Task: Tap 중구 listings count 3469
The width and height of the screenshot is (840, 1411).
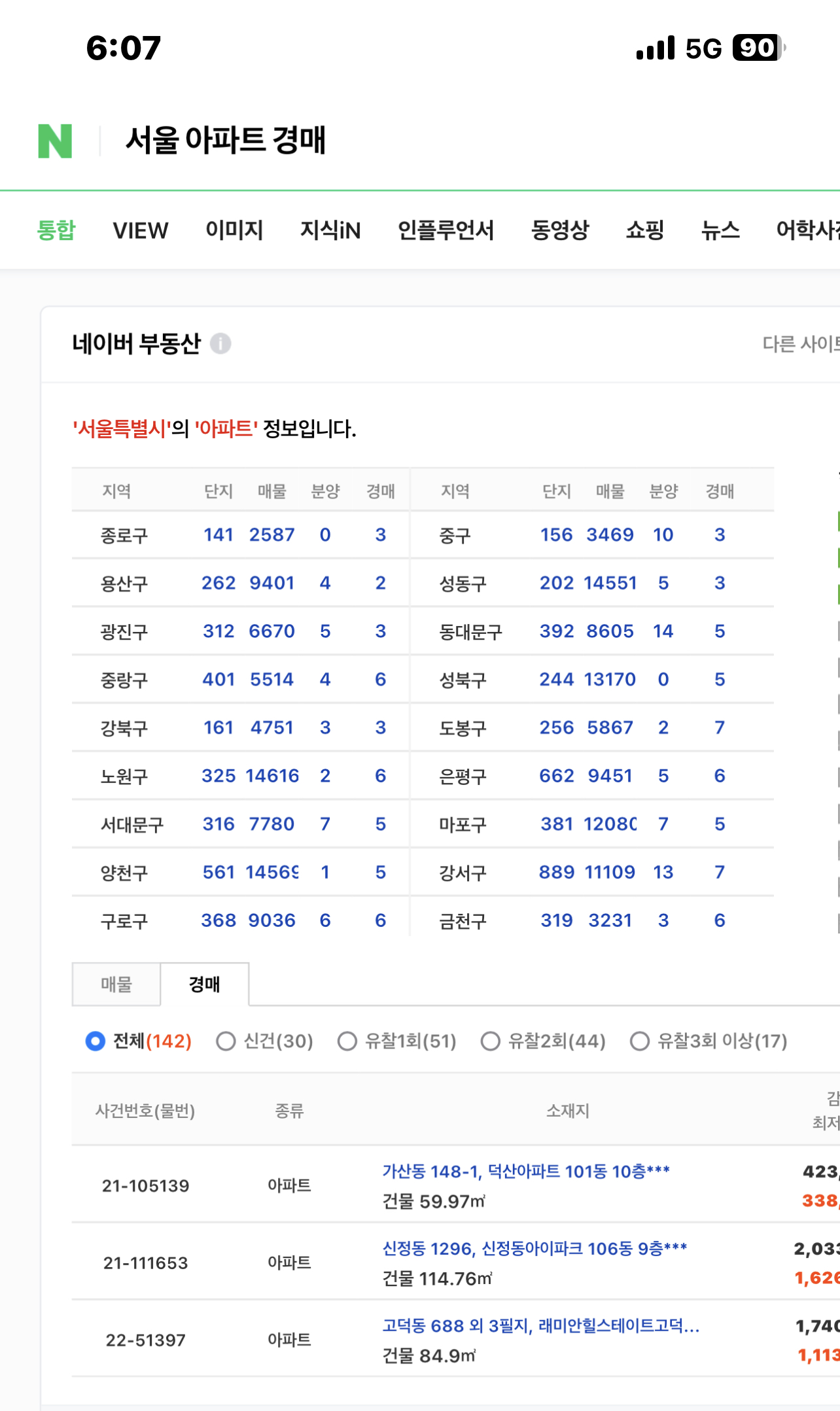Action: tap(610, 534)
